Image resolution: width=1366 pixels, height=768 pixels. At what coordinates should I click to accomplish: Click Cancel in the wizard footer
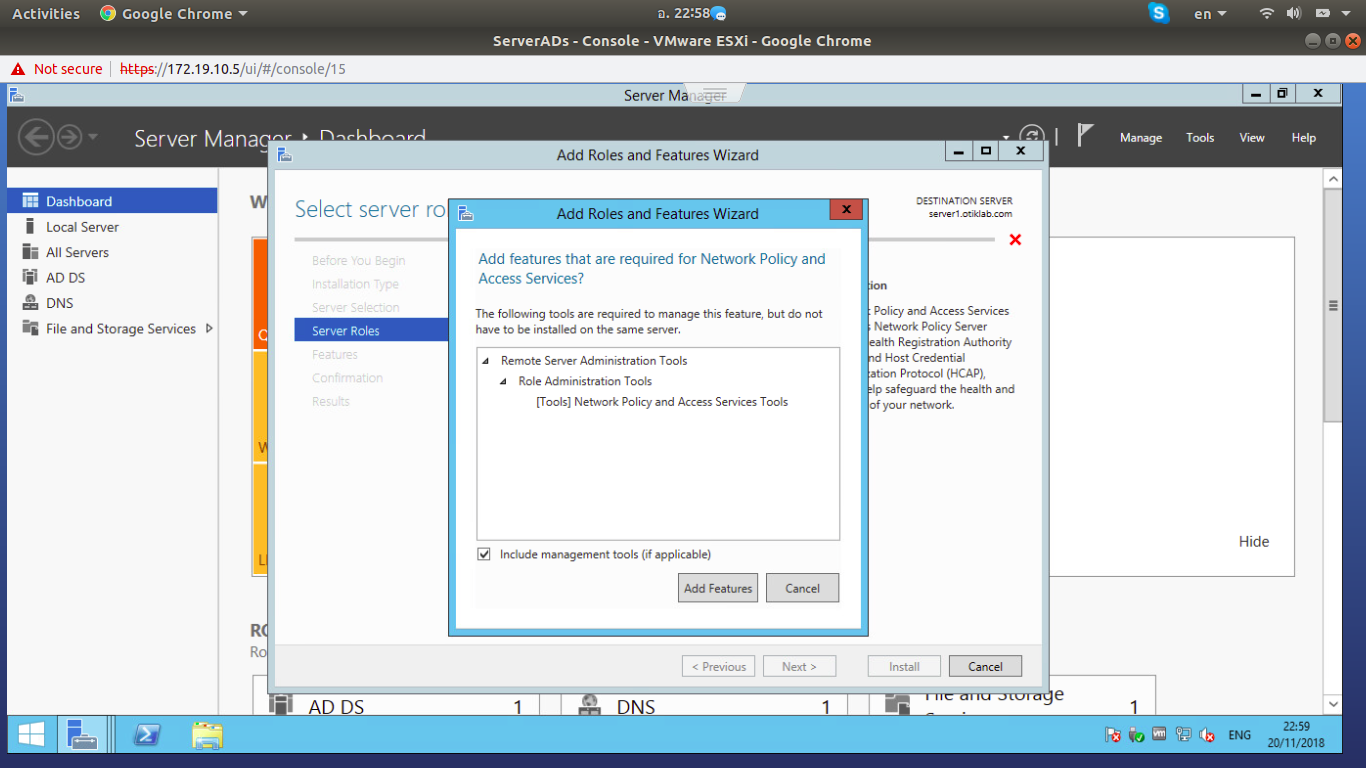(985, 667)
